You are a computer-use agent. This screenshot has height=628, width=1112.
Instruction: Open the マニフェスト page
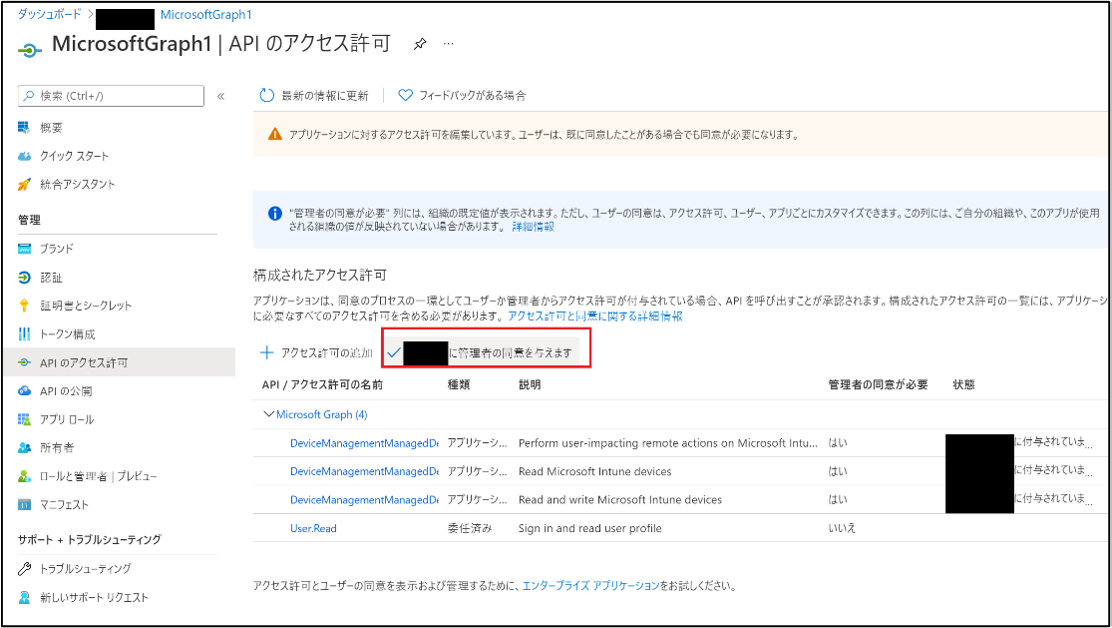tap(65, 505)
